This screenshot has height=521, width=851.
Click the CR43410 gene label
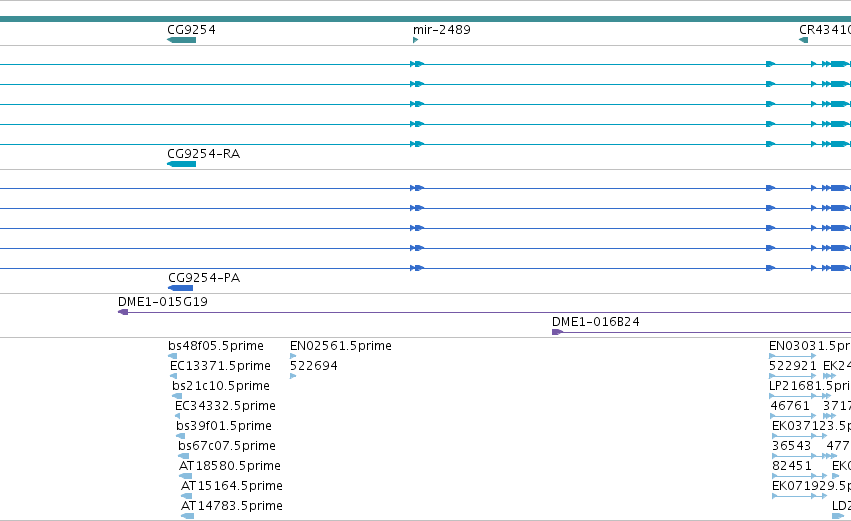(x=824, y=29)
